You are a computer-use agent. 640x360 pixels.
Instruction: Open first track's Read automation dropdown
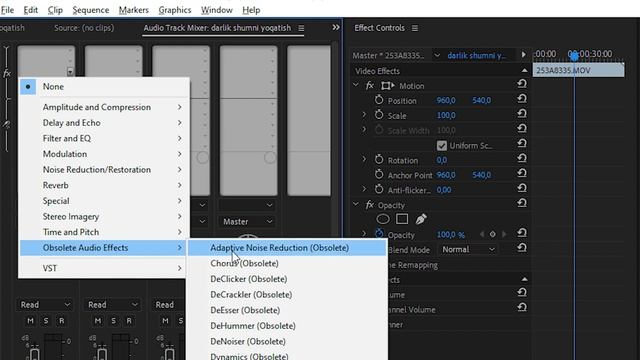45,305
